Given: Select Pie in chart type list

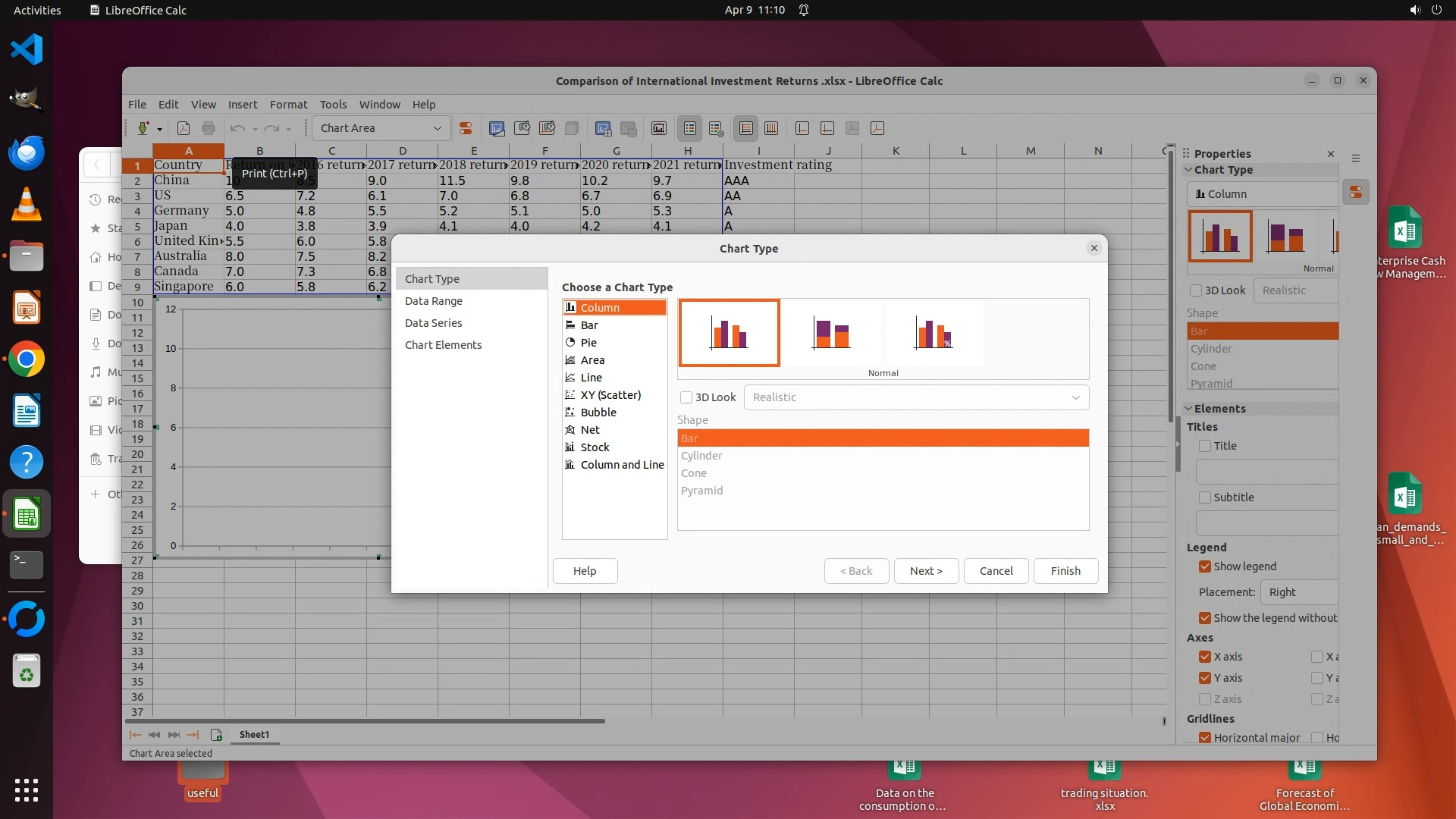Looking at the screenshot, I should point(588,343).
